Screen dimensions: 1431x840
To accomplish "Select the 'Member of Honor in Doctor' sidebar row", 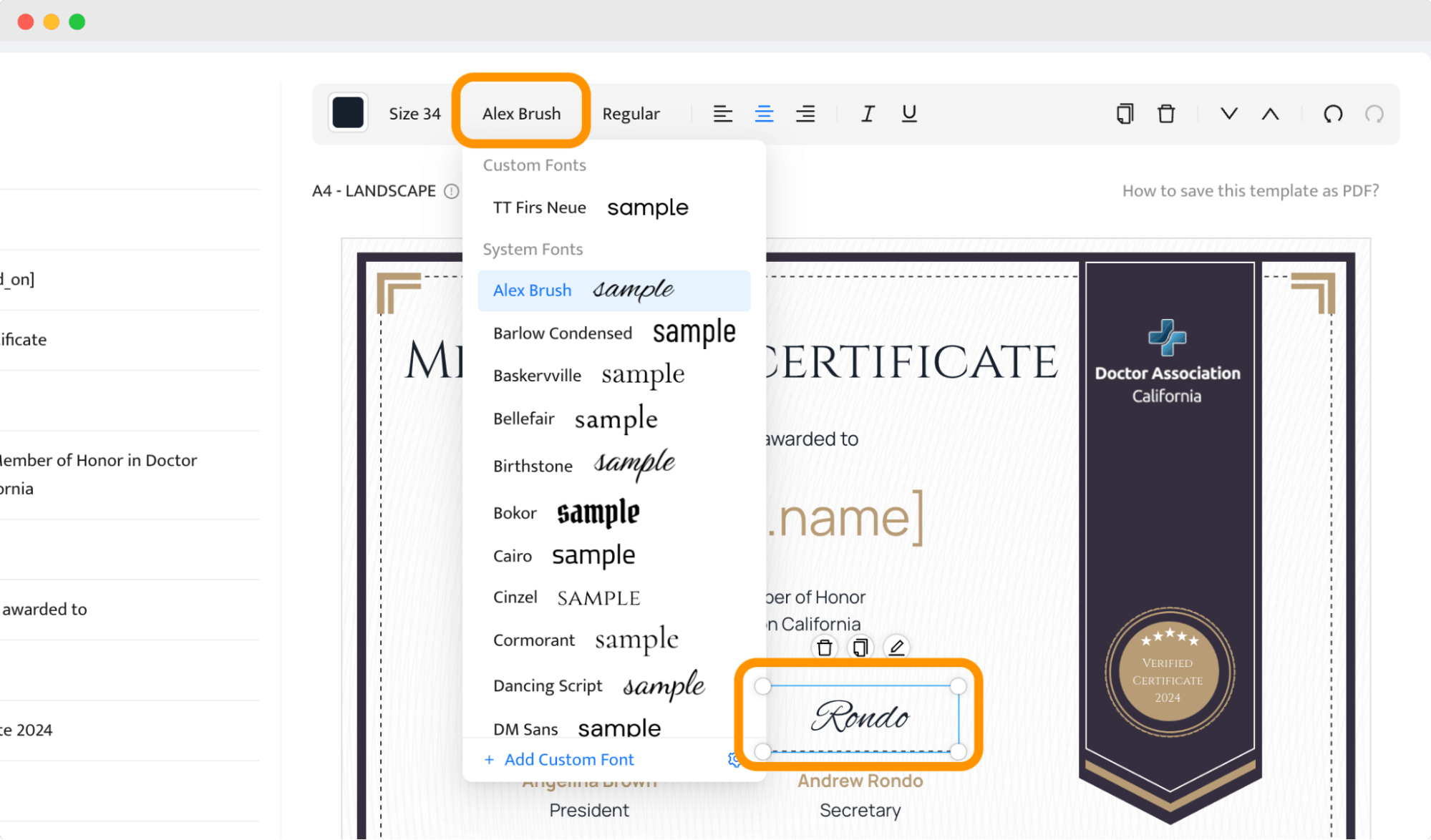I will (x=130, y=474).
